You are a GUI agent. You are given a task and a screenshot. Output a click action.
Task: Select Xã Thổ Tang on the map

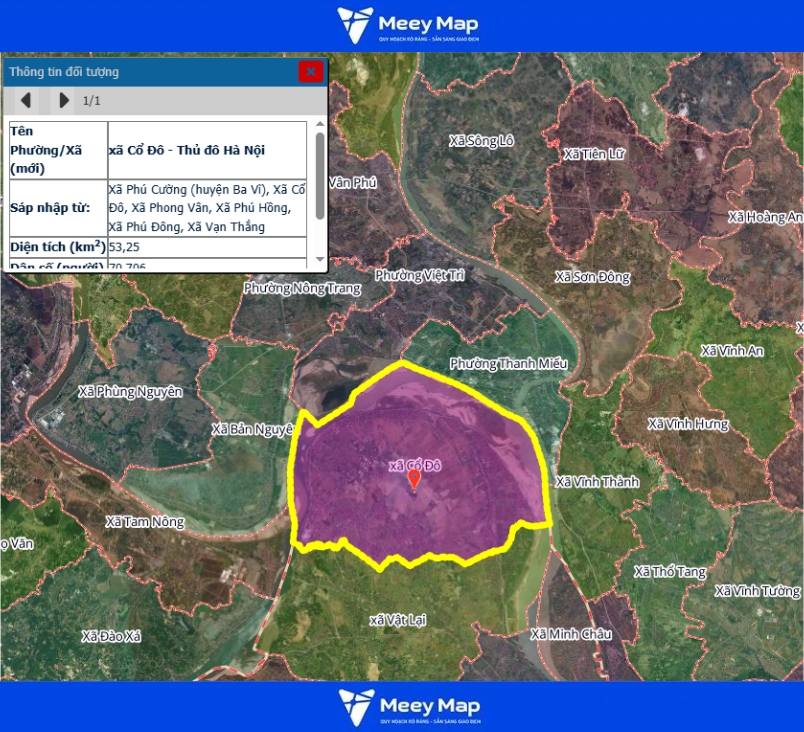click(x=670, y=572)
